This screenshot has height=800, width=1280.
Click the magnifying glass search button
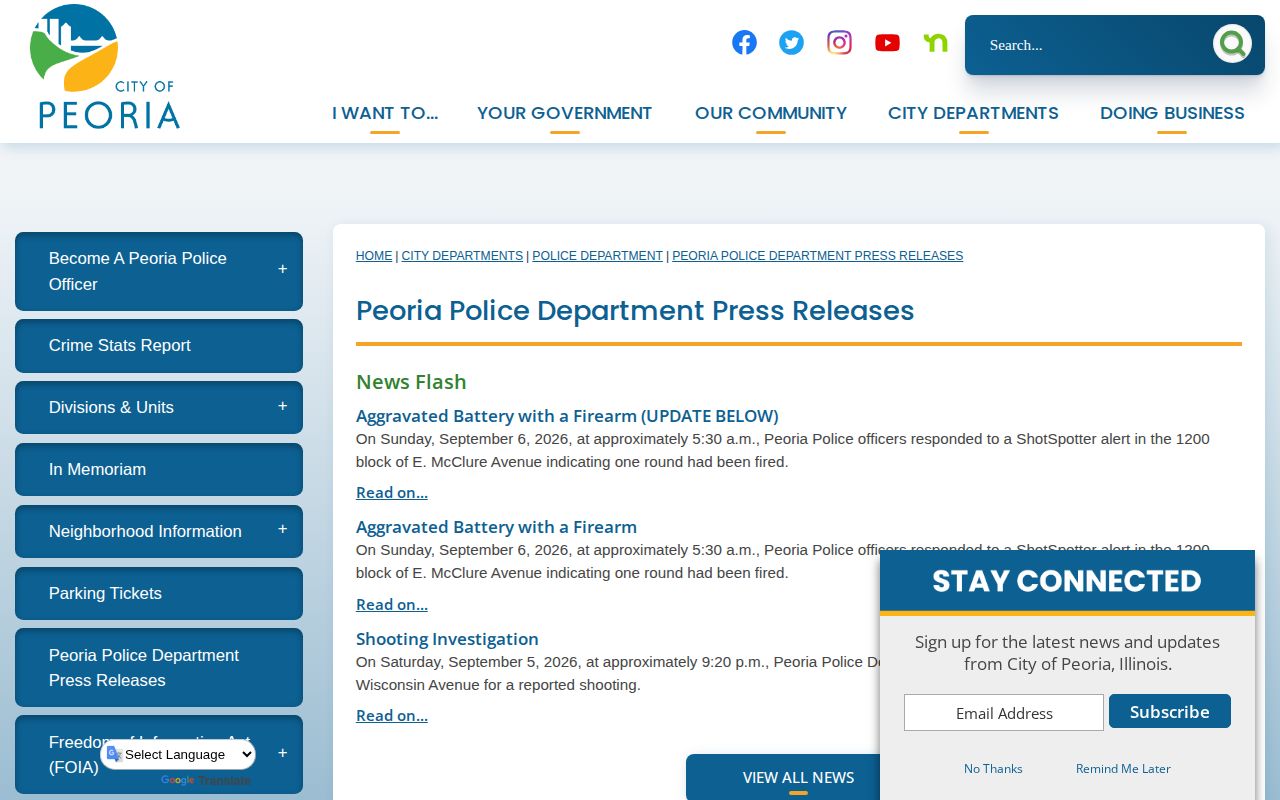click(1232, 44)
